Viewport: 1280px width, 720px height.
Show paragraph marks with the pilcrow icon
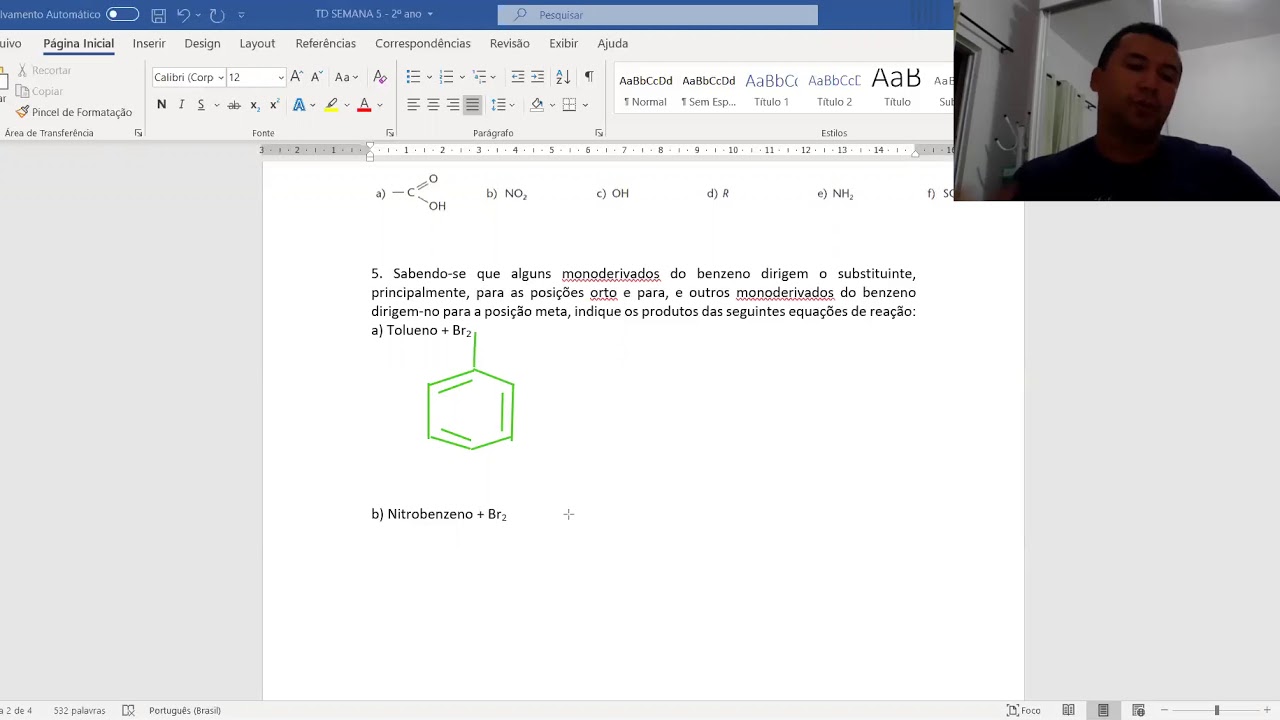click(x=589, y=77)
